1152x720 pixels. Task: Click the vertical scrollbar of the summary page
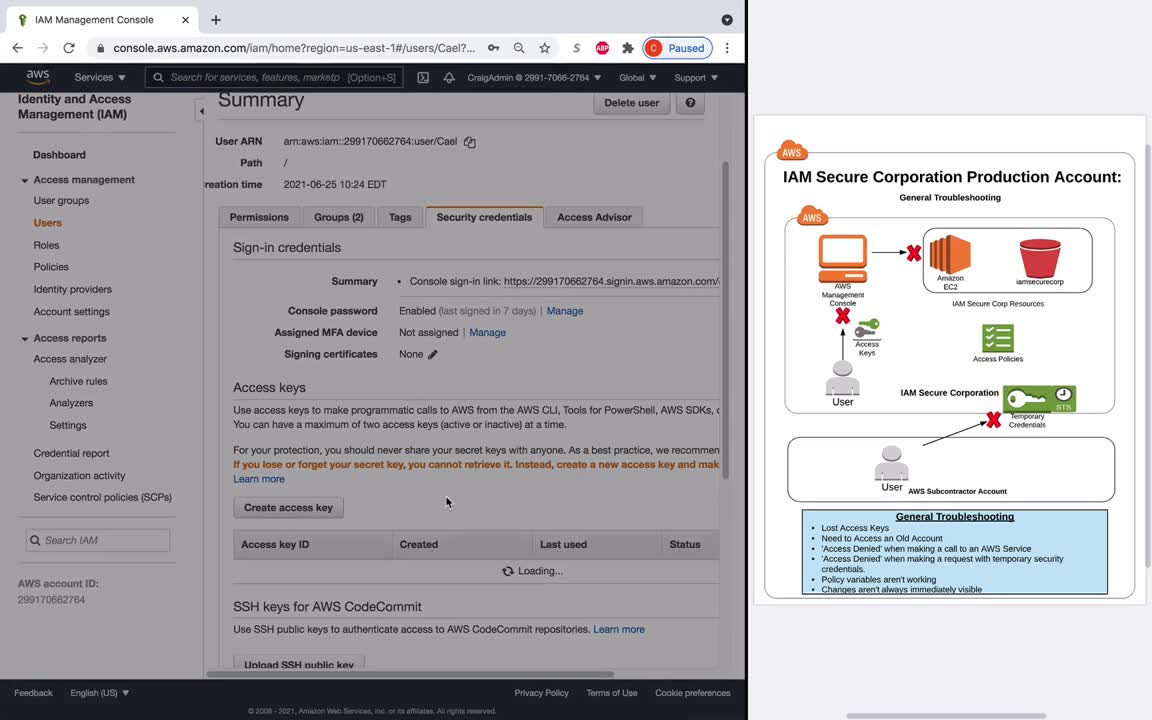(725, 320)
